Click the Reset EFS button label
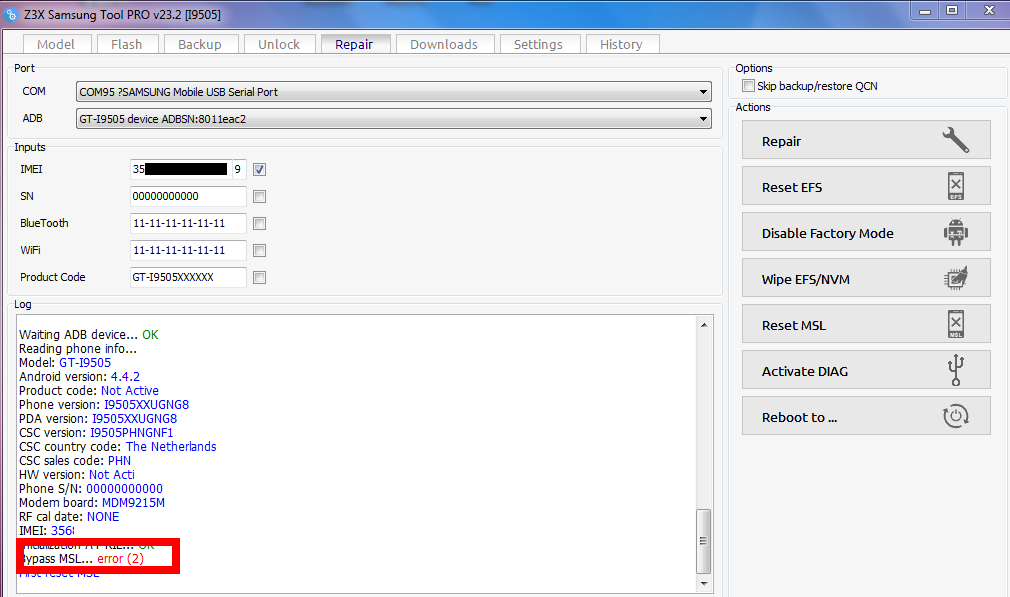The image size is (1010, 597). [x=792, y=187]
